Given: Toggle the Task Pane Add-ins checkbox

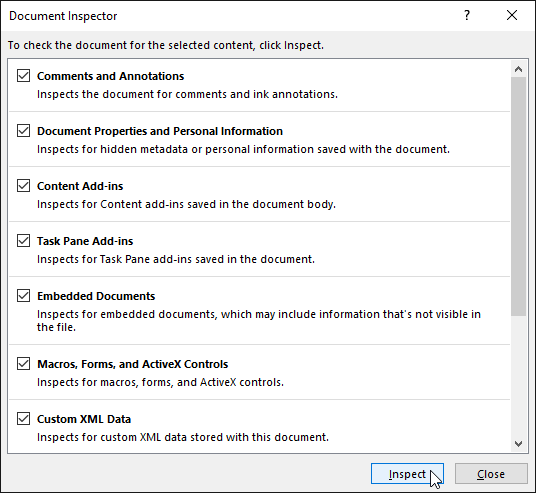Looking at the screenshot, I should point(23,241).
